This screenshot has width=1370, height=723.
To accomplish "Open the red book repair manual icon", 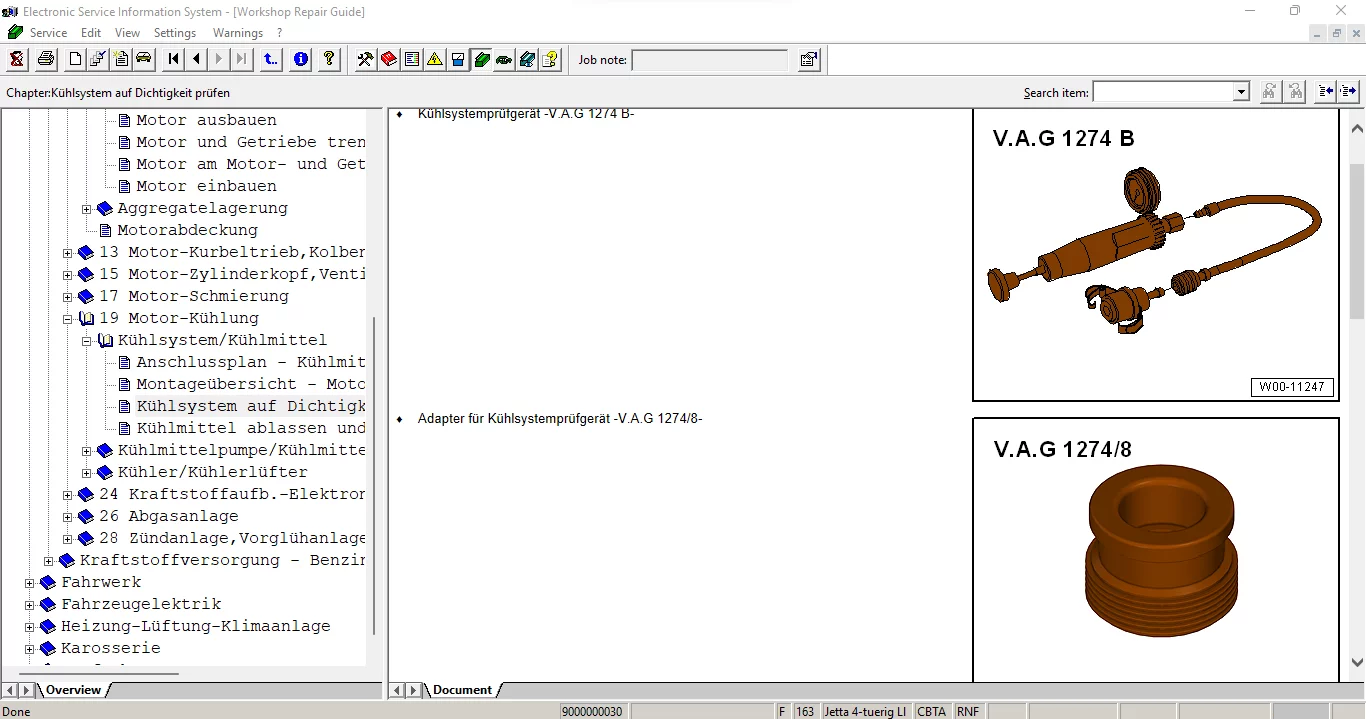I will (388, 59).
